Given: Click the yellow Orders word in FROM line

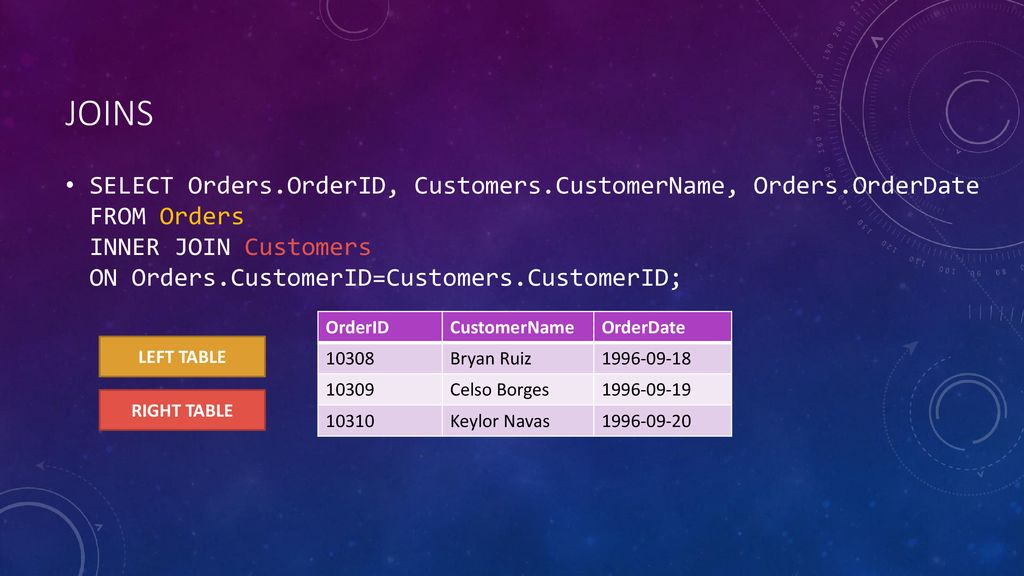Looking at the screenshot, I should coord(201,216).
